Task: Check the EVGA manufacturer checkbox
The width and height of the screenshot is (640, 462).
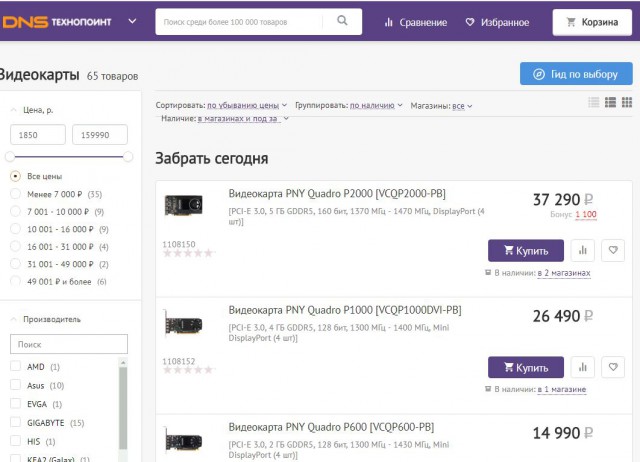Action: 16,404
